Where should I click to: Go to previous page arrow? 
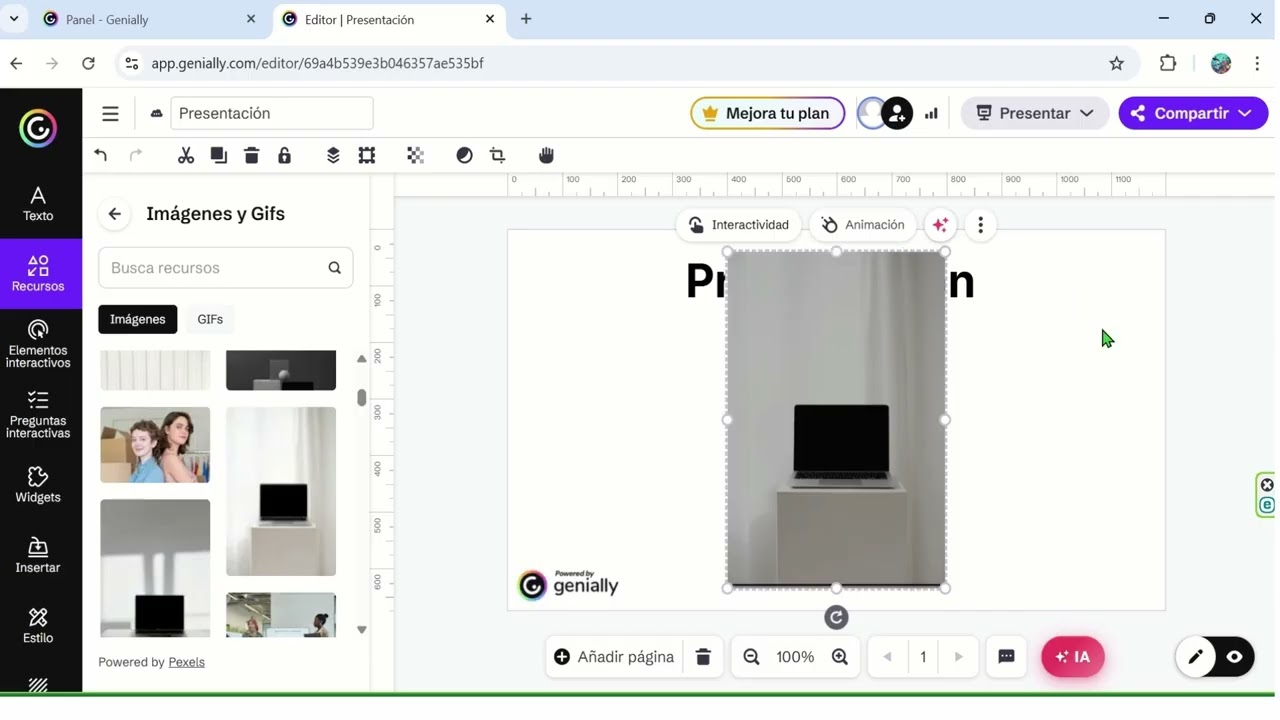[x=887, y=657]
